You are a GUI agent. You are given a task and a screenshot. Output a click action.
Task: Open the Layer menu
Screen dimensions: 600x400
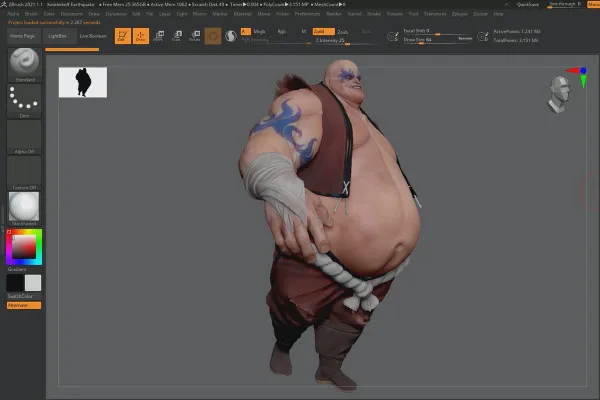[165, 14]
